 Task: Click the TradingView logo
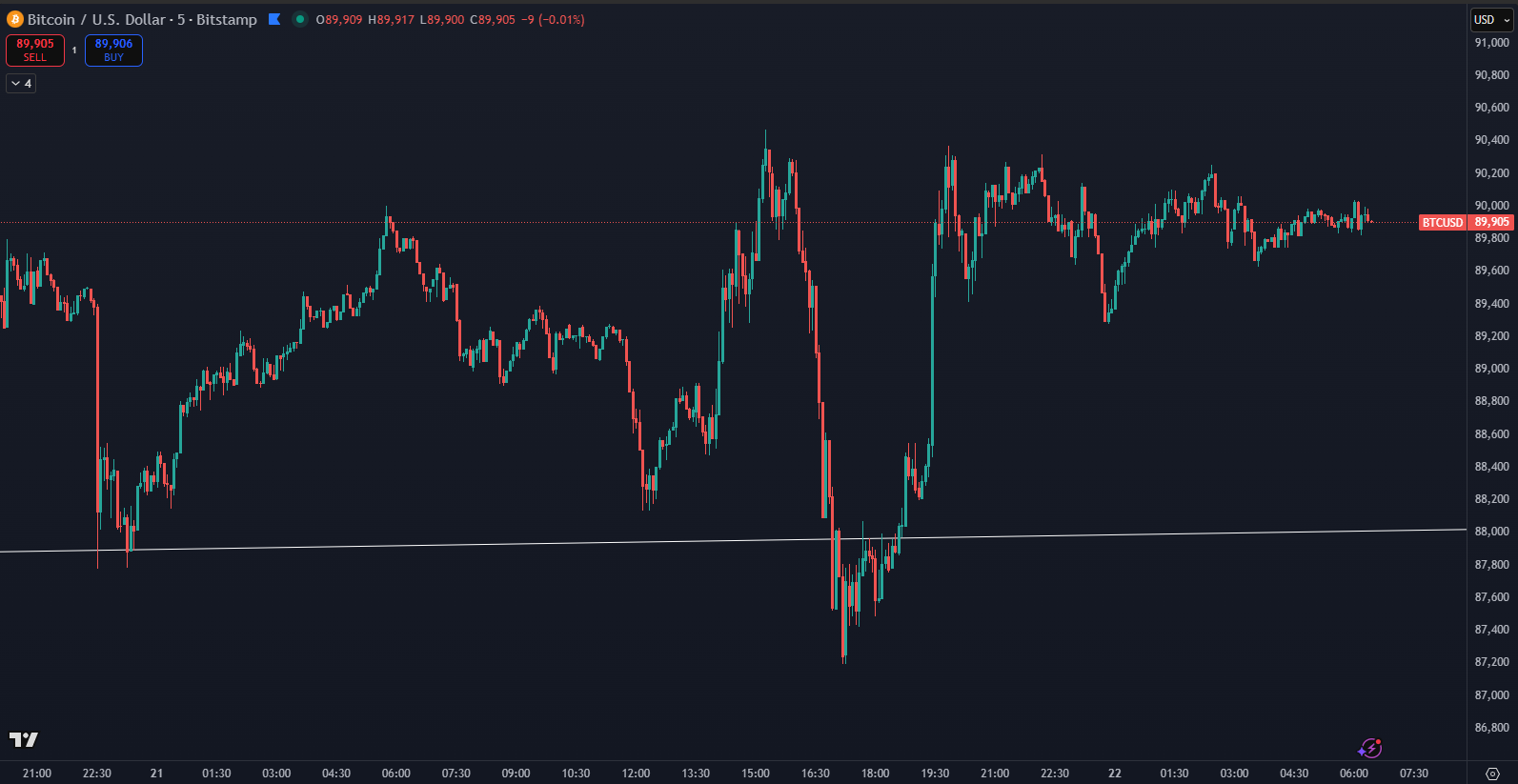click(24, 739)
